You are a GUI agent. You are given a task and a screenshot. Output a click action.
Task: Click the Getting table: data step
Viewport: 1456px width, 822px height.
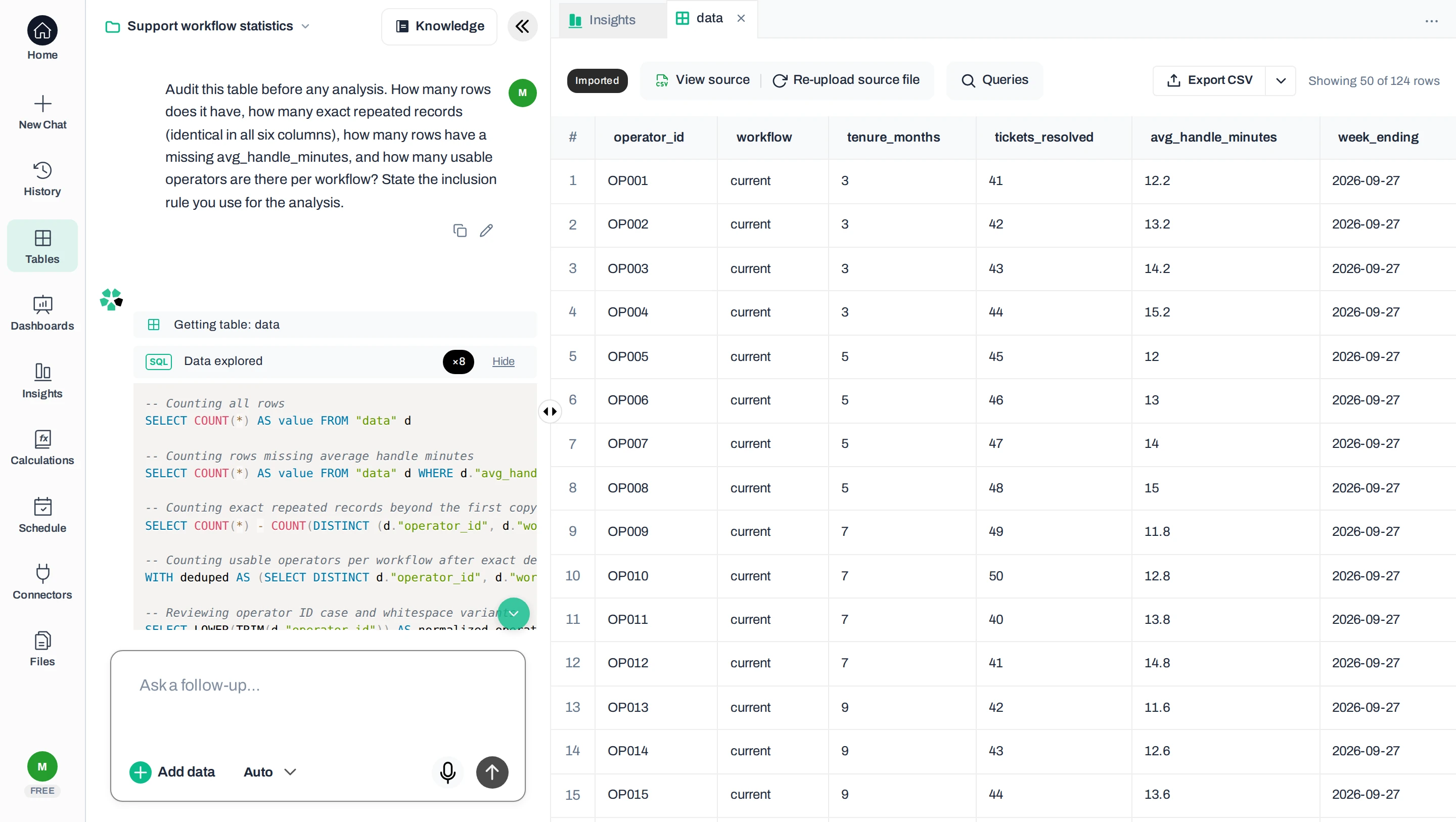[335, 325]
